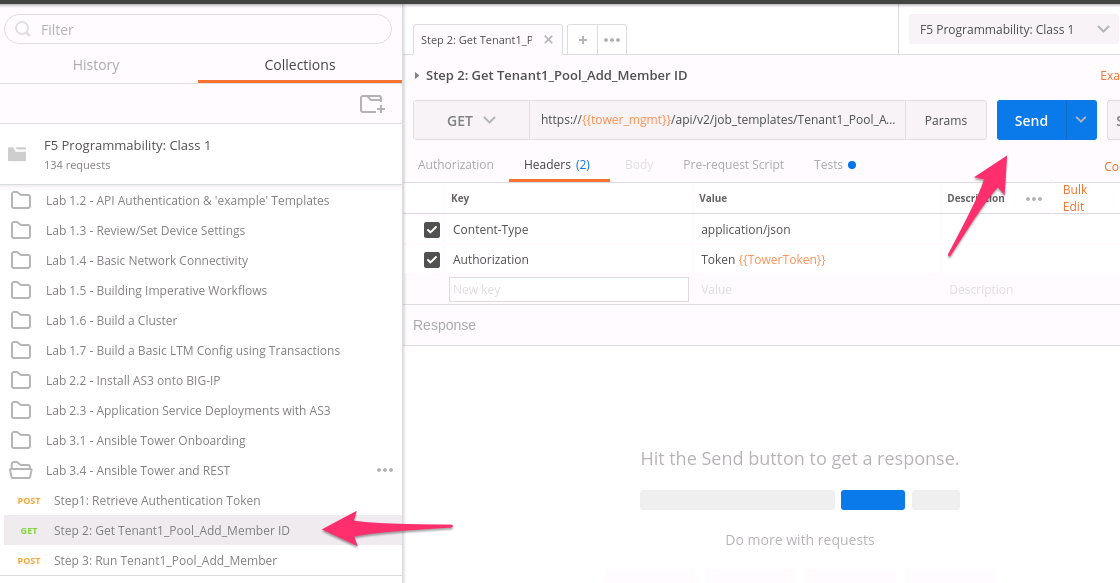Screen dimensions: 1120x583
Task: Open Lab 1.3 - Review/Set Device Settings
Action: point(145,231)
